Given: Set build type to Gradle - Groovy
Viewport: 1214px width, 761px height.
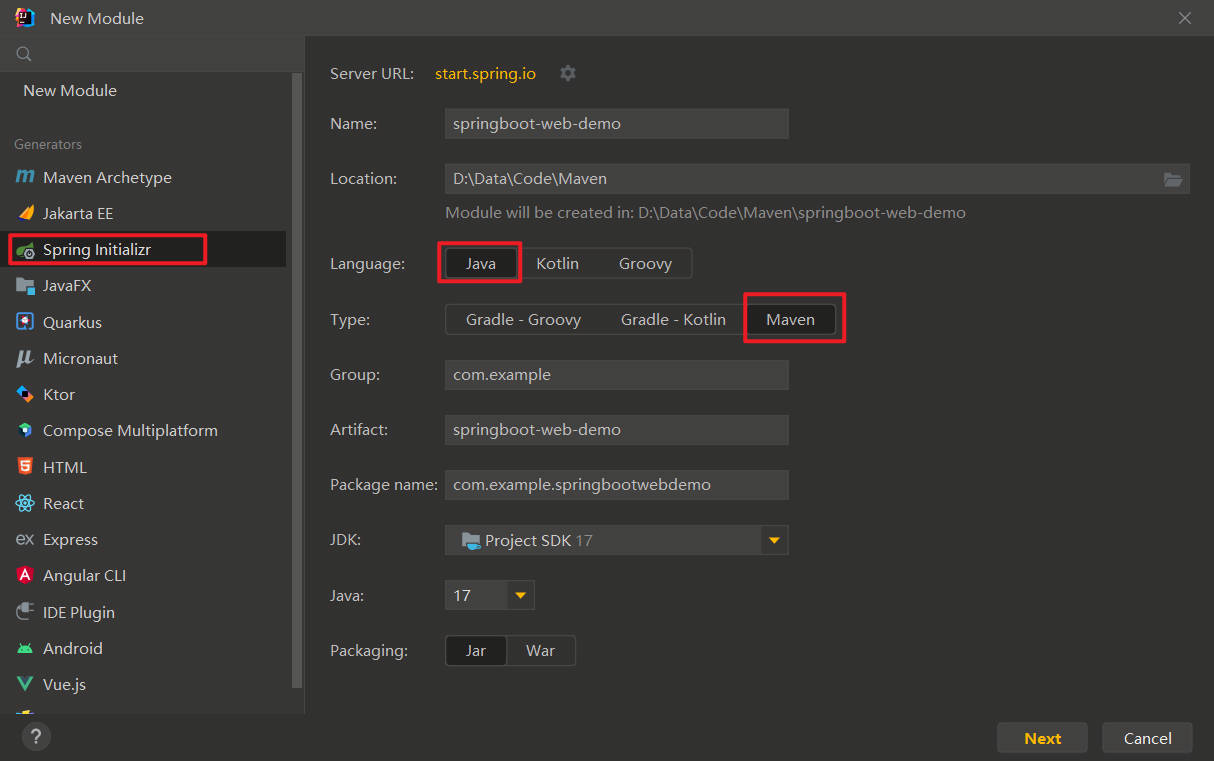Looking at the screenshot, I should 523,320.
